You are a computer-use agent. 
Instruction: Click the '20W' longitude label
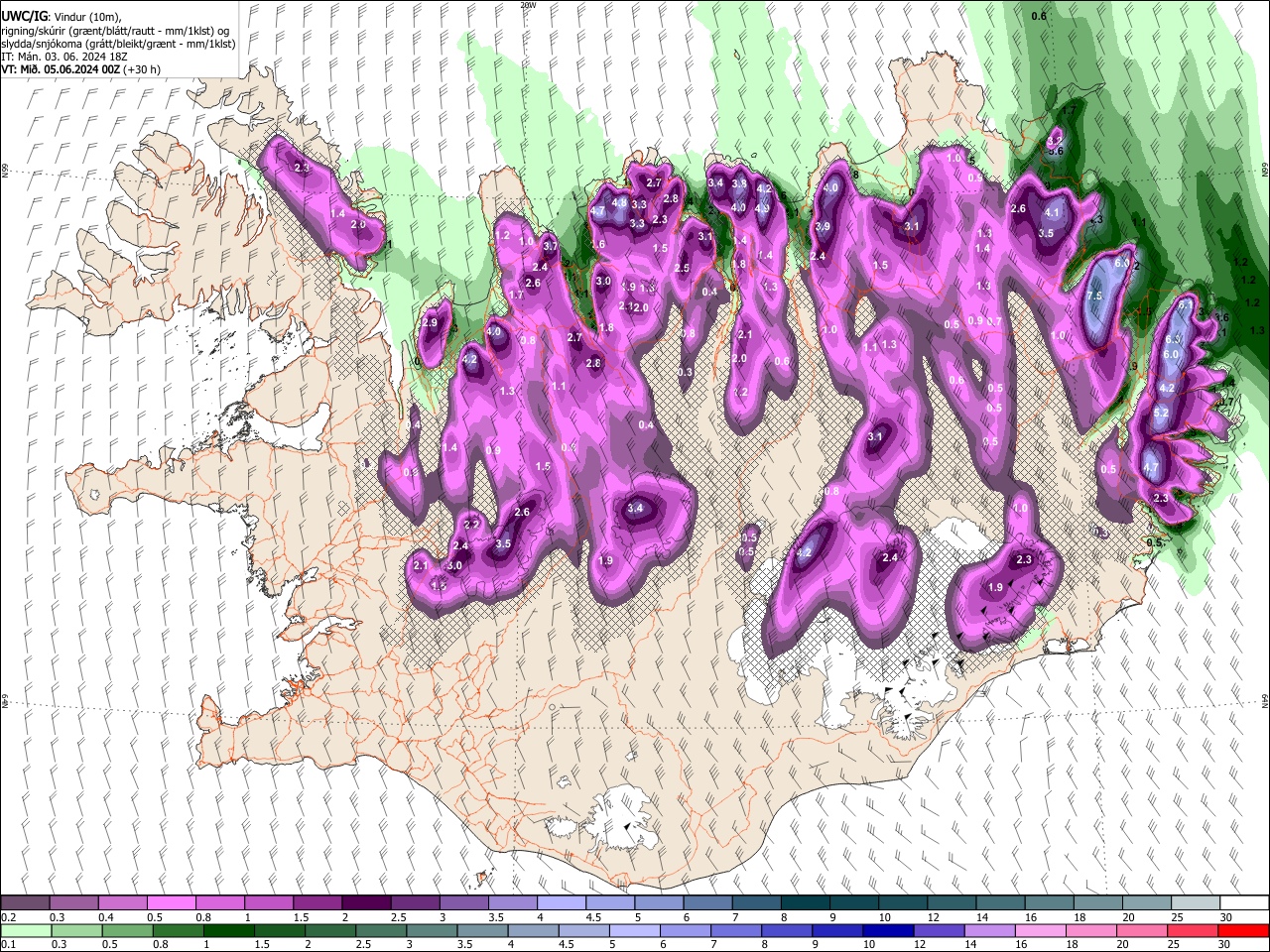point(528,5)
